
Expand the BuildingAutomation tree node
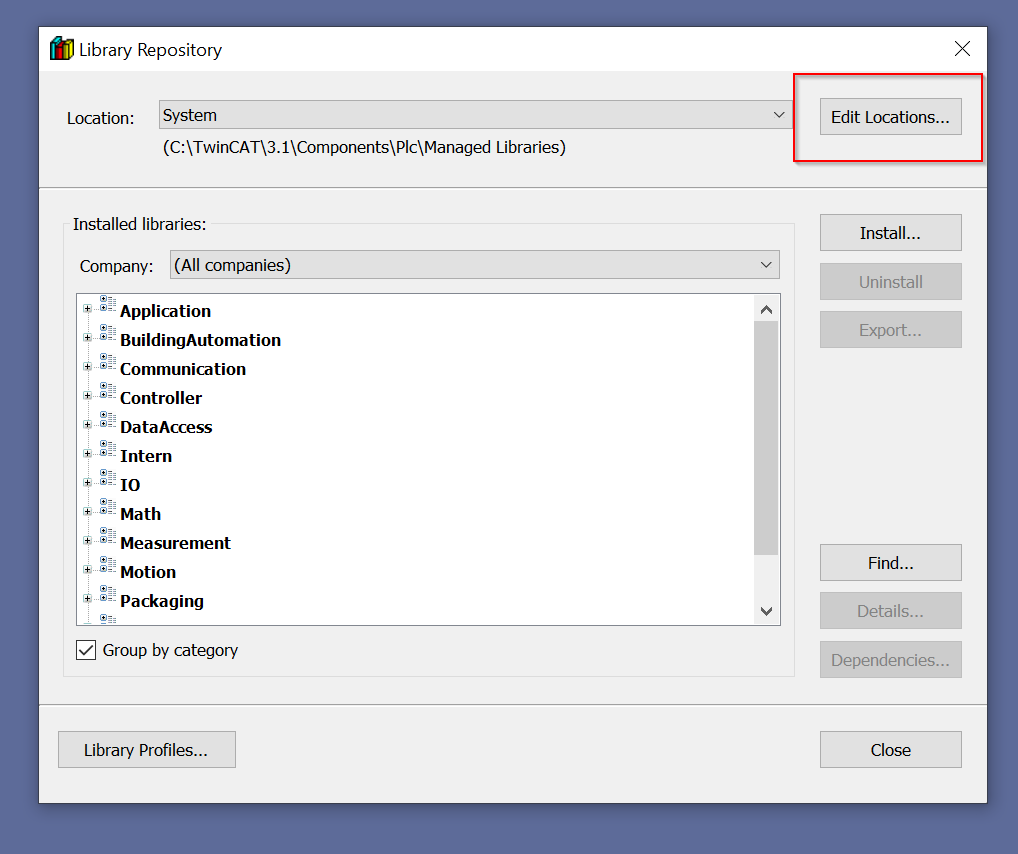click(x=88, y=338)
